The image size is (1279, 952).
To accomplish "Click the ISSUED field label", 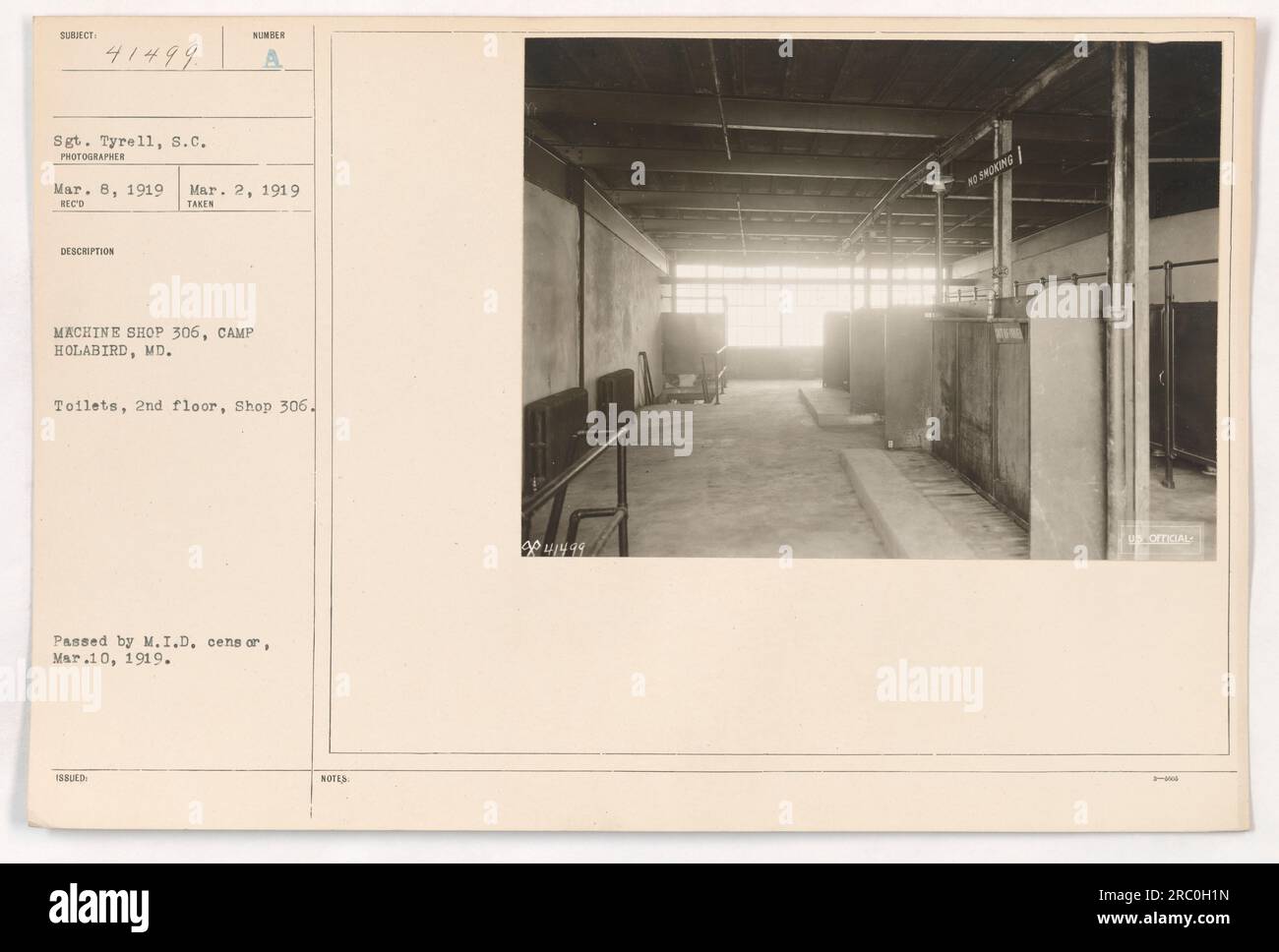I will click(74, 776).
